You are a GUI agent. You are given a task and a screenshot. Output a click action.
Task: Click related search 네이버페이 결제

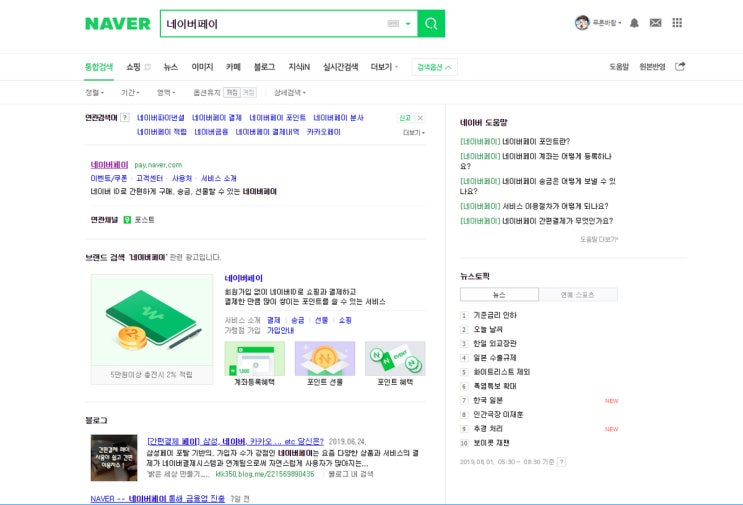tap(217, 117)
